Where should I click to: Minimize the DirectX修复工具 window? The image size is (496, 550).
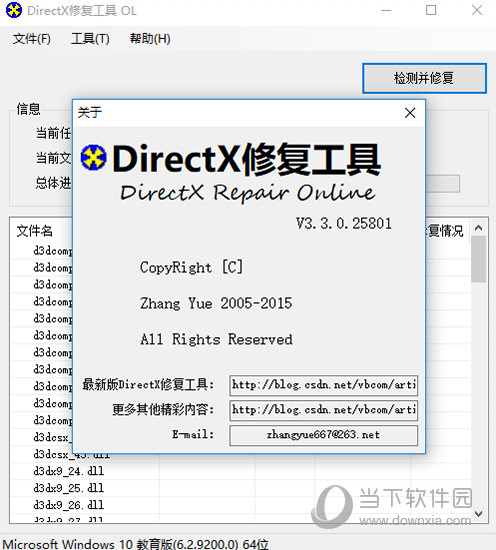386,10
